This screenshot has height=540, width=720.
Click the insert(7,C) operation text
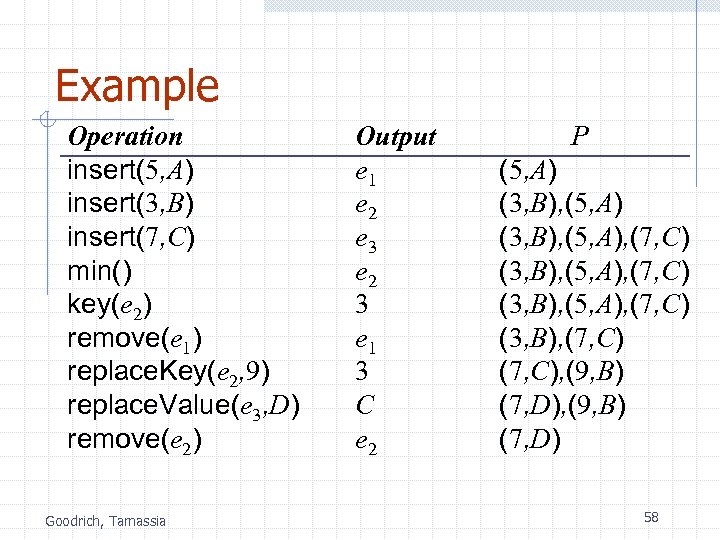pos(130,238)
